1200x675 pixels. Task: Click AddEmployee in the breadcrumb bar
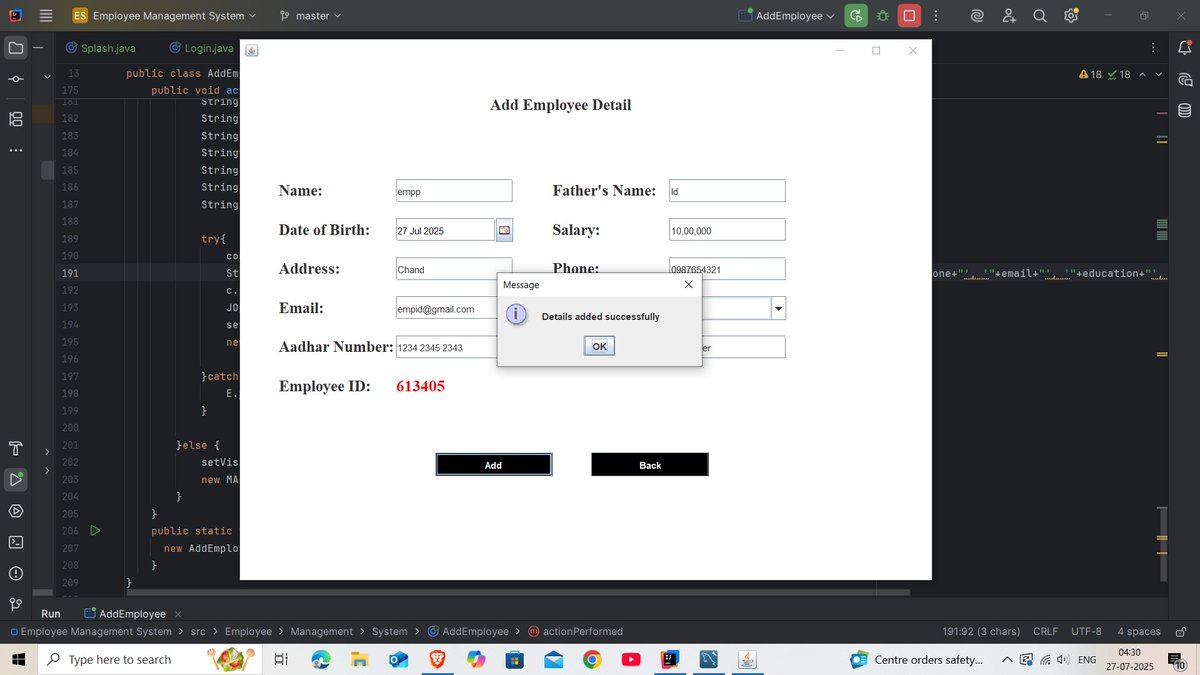click(468, 632)
